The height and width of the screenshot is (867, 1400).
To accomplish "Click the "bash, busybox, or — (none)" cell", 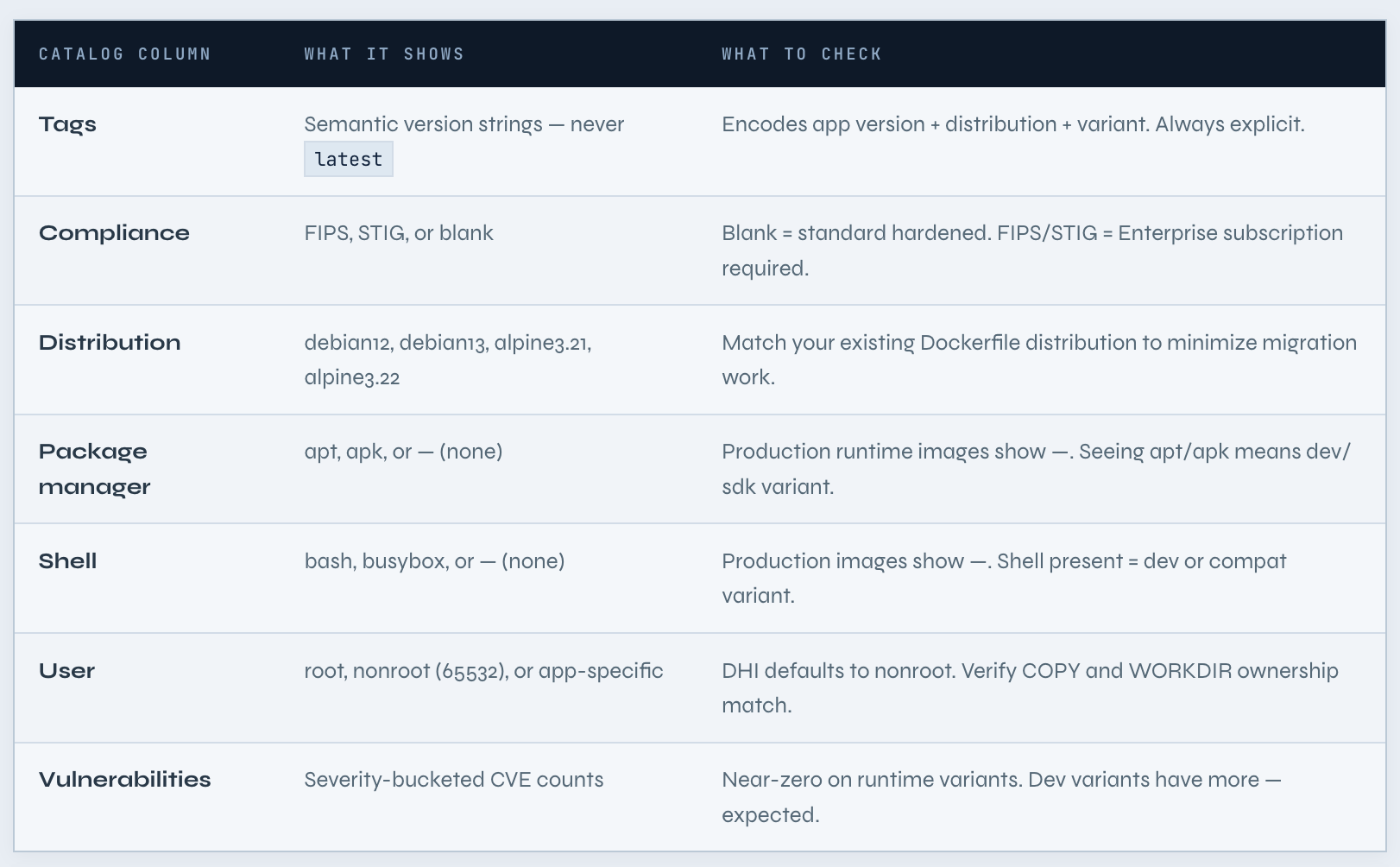I will 434,560.
